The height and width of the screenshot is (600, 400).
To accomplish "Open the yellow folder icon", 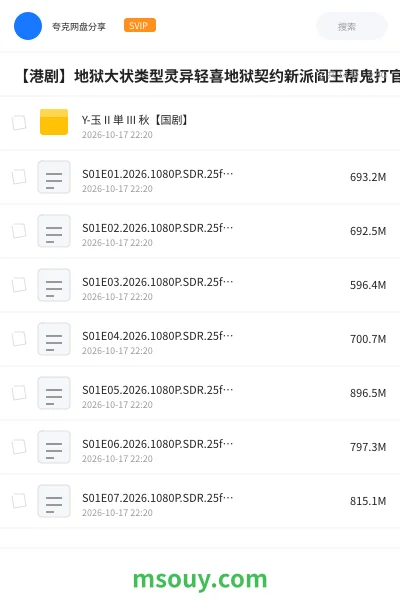I will 54,122.
